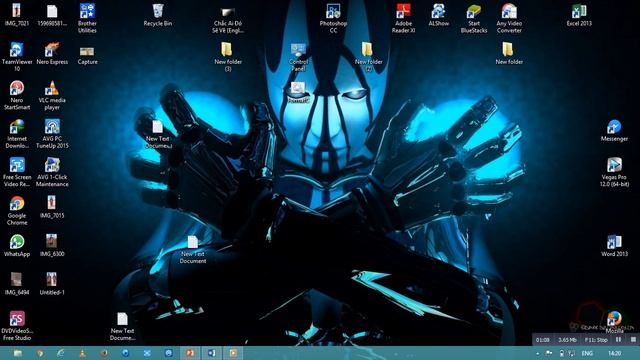640x360 pixels.
Task: Open WhatsApp desktop shortcut
Action: tap(17, 245)
